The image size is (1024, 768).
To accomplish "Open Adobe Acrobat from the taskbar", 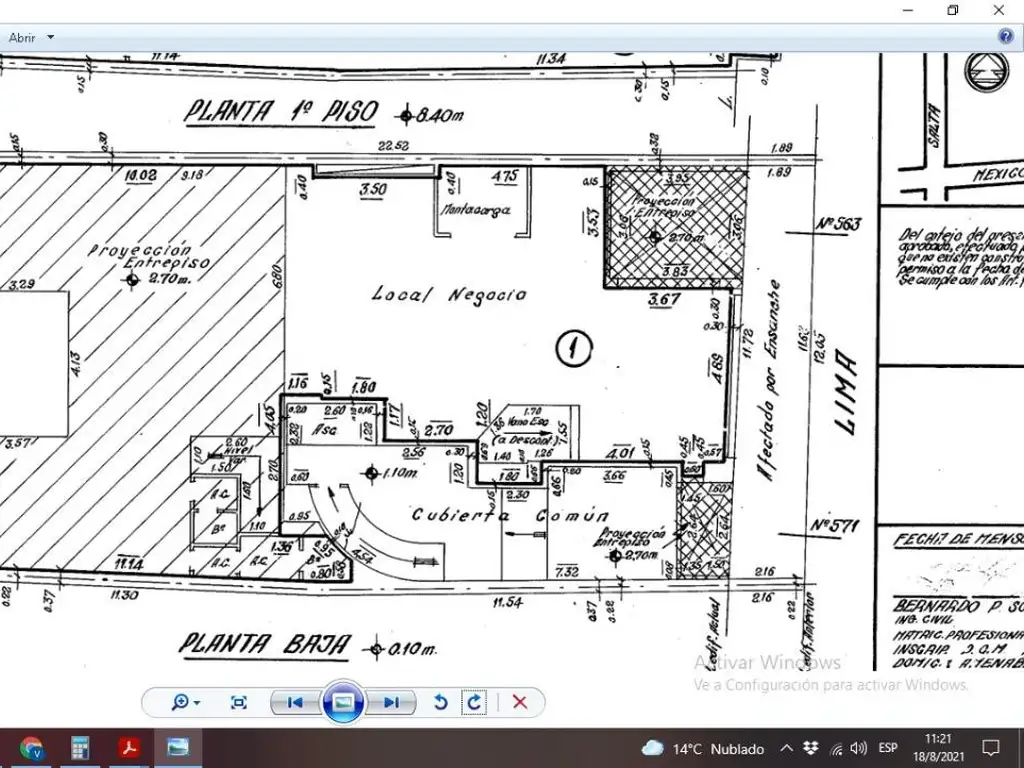I will 129,748.
